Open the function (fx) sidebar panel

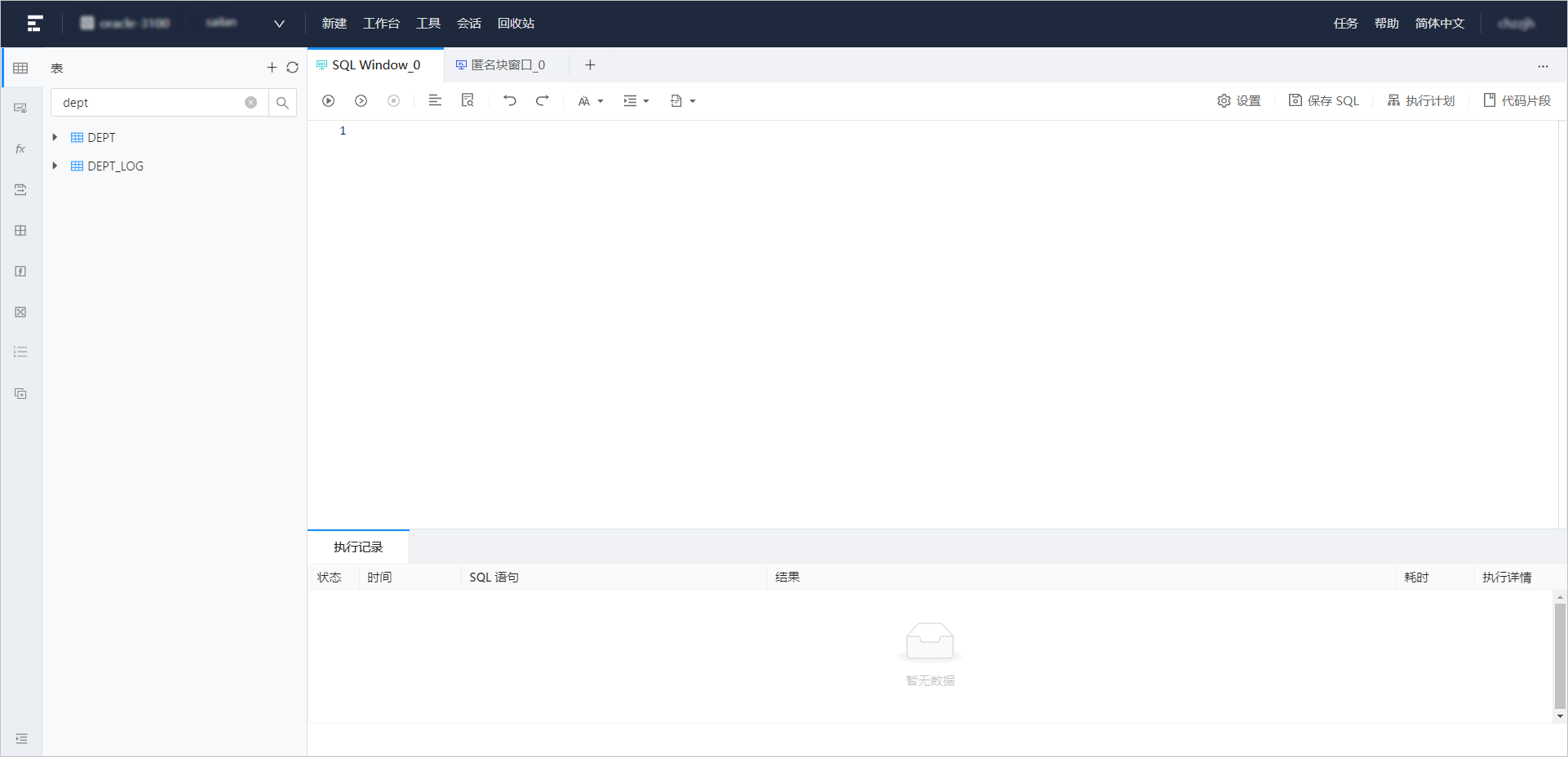[x=20, y=149]
